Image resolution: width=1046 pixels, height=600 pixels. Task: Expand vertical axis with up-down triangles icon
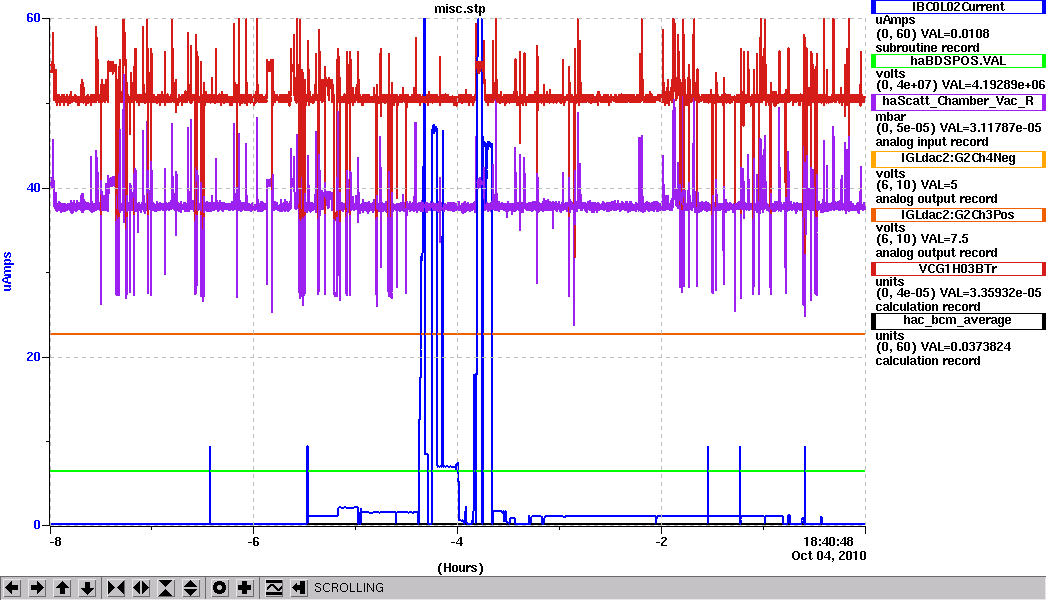(x=191, y=588)
